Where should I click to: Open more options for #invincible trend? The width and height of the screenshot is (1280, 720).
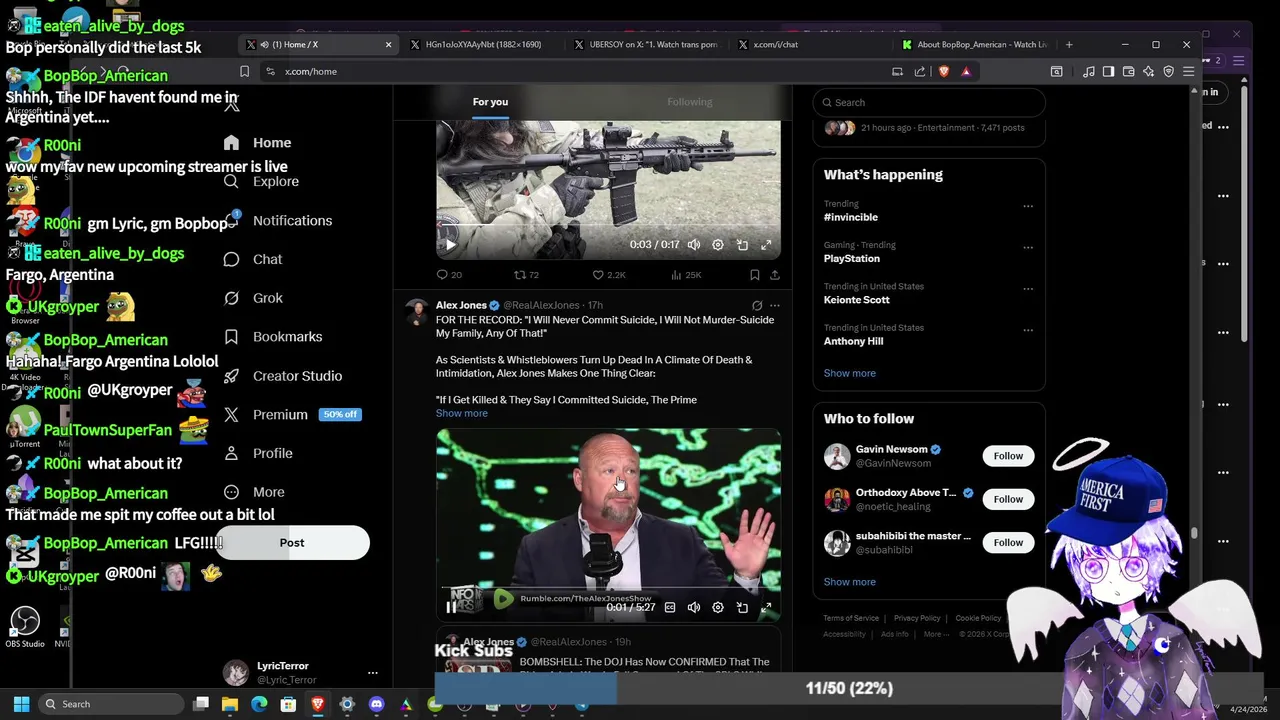click(1028, 207)
